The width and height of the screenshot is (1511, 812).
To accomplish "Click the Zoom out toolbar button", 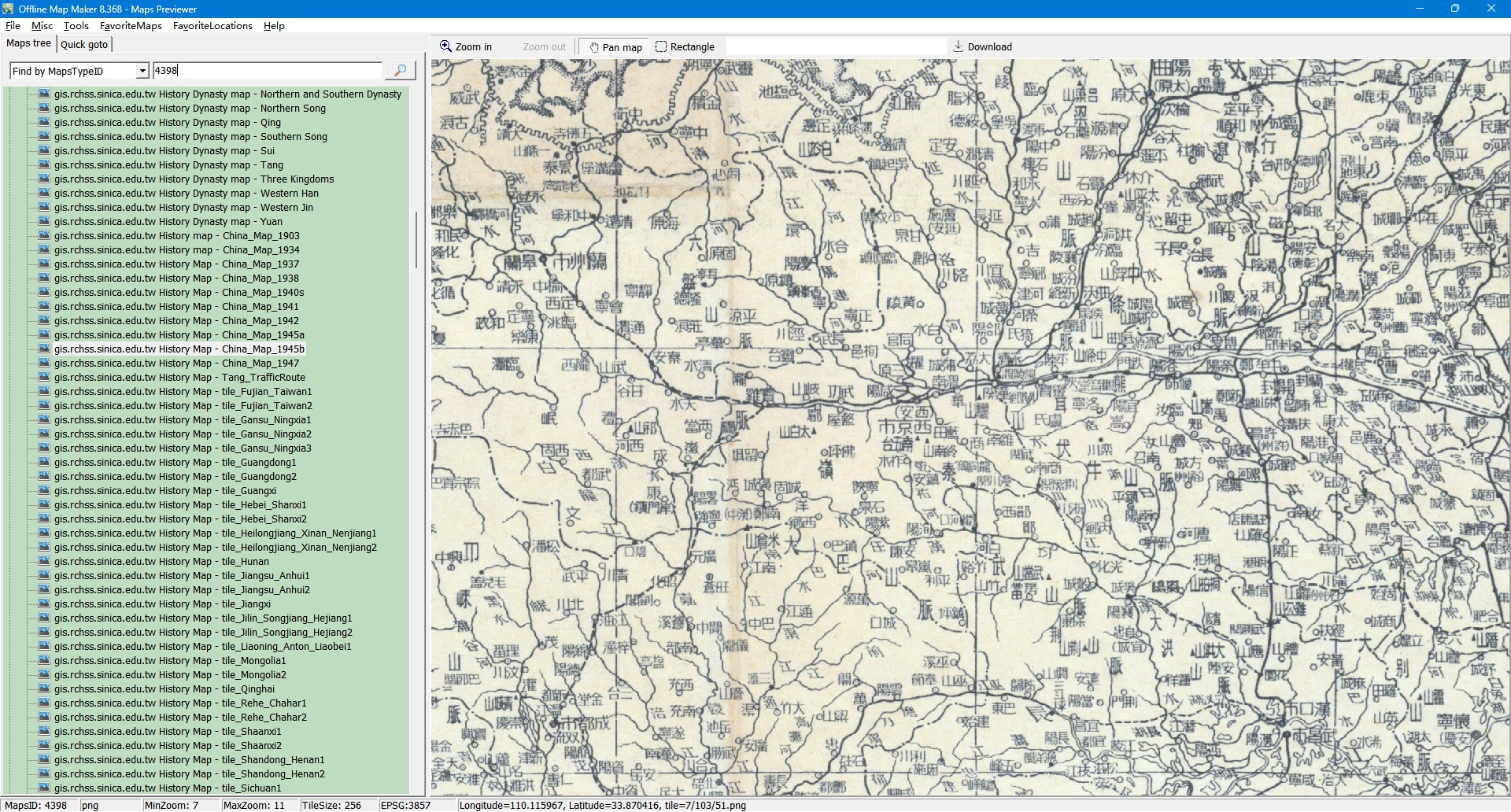I will coord(544,47).
